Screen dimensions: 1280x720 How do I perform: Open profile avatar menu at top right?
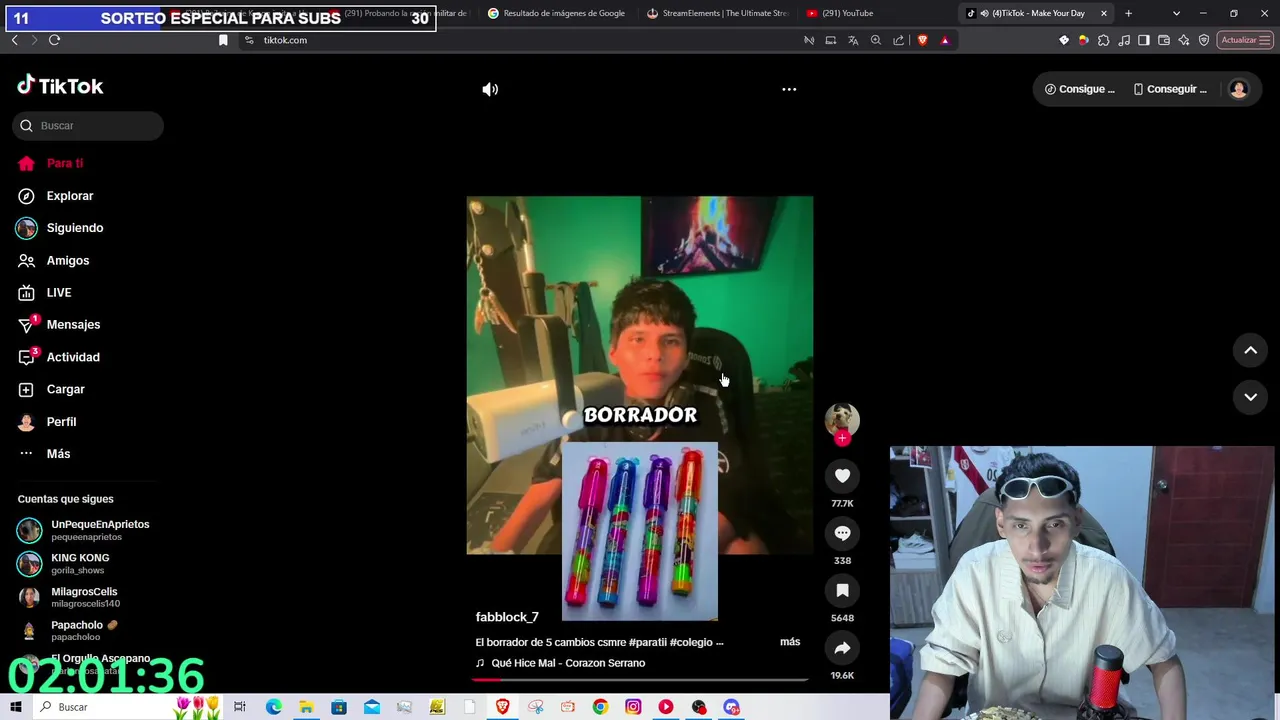coord(1239,89)
